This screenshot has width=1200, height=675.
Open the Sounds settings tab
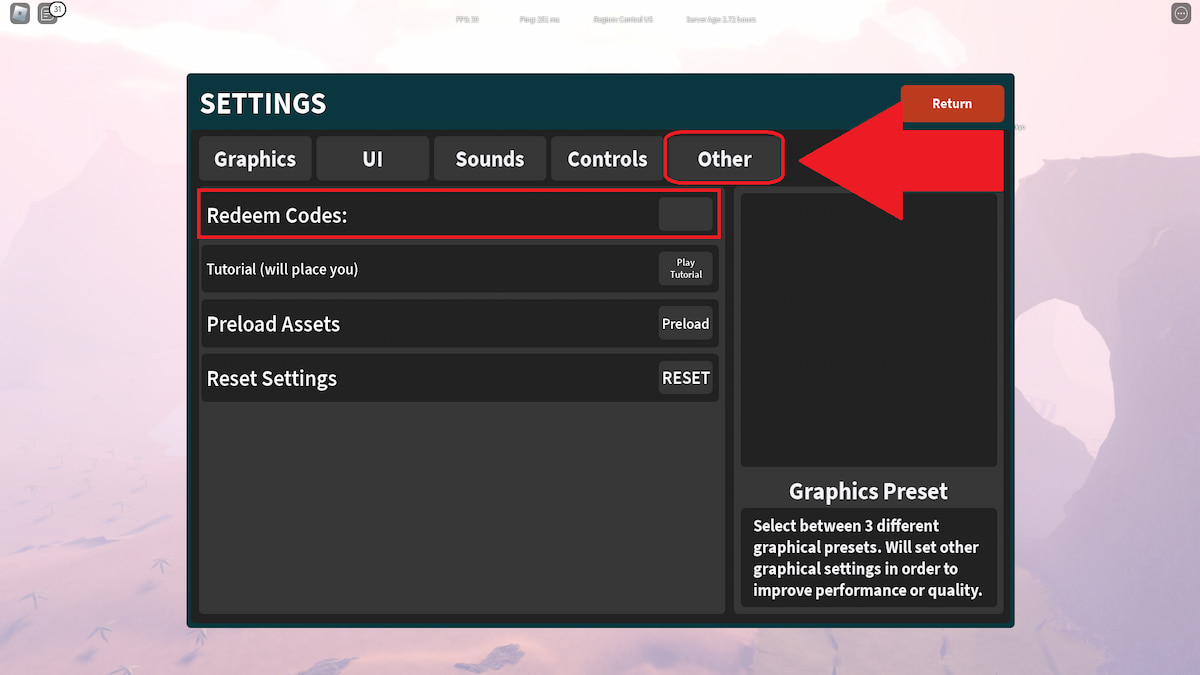tap(489, 158)
